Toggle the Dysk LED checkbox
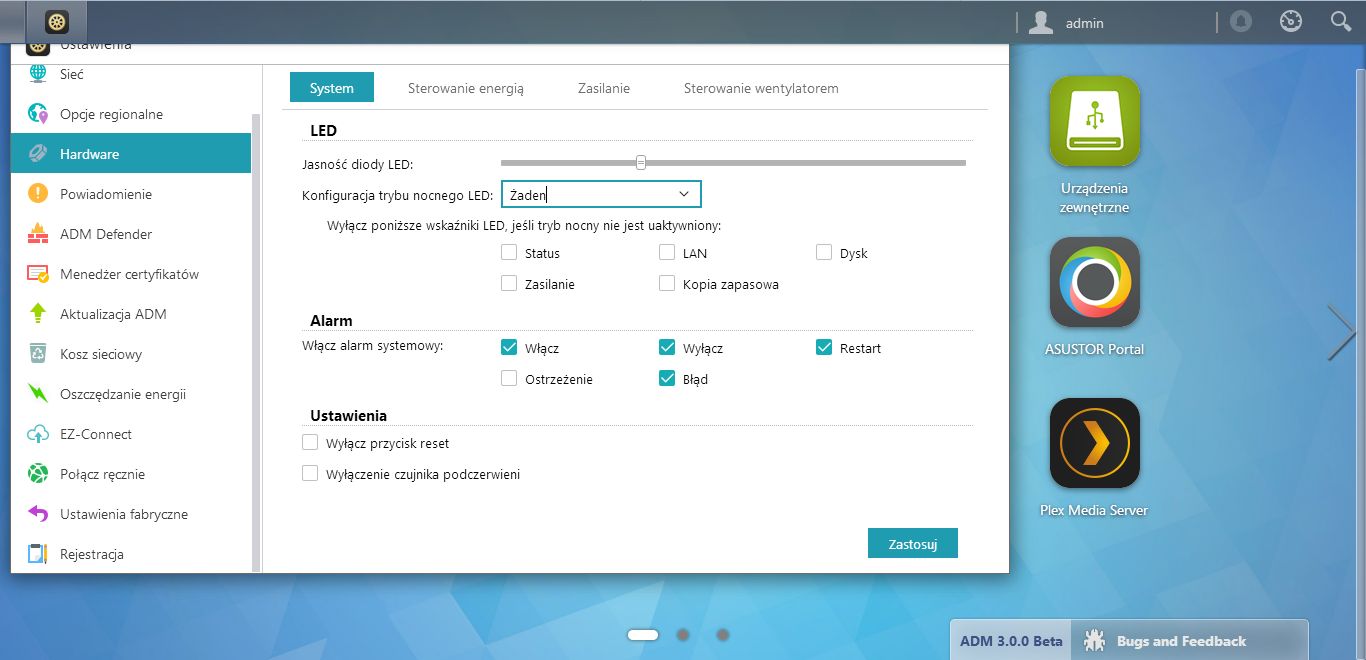 pyautogui.click(x=824, y=253)
